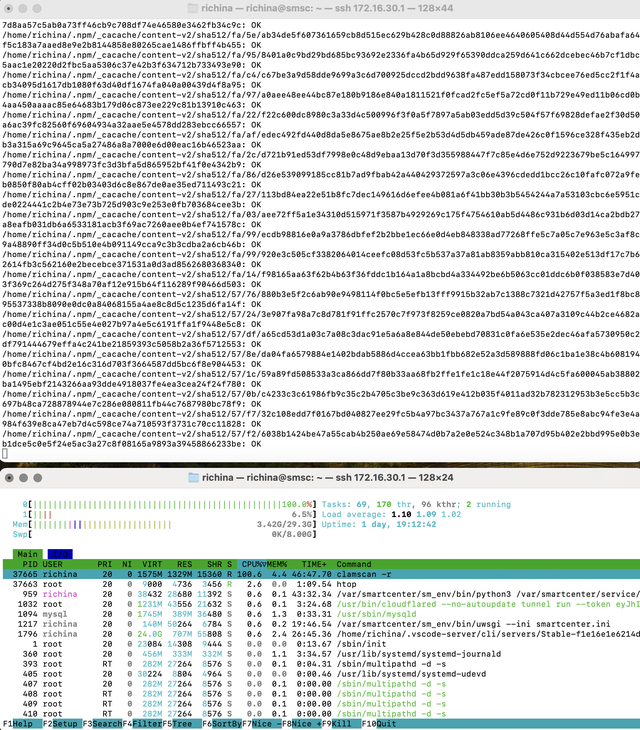Viewport: 640px width, 730px height.
Task: Select the /usr/sbin/mysqld process row
Action: [320, 615]
